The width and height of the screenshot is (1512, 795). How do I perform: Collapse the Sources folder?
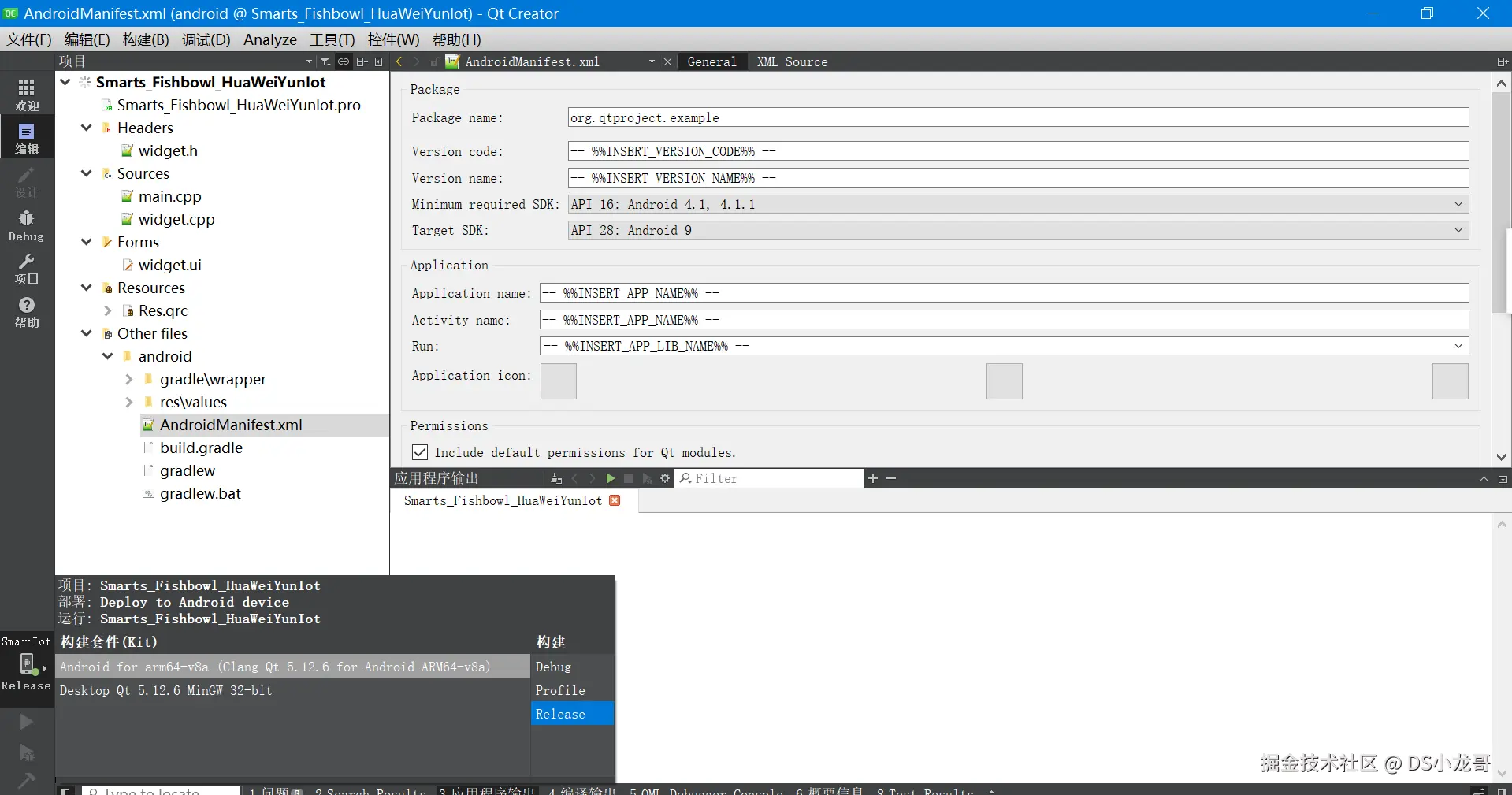click(87, 173)
